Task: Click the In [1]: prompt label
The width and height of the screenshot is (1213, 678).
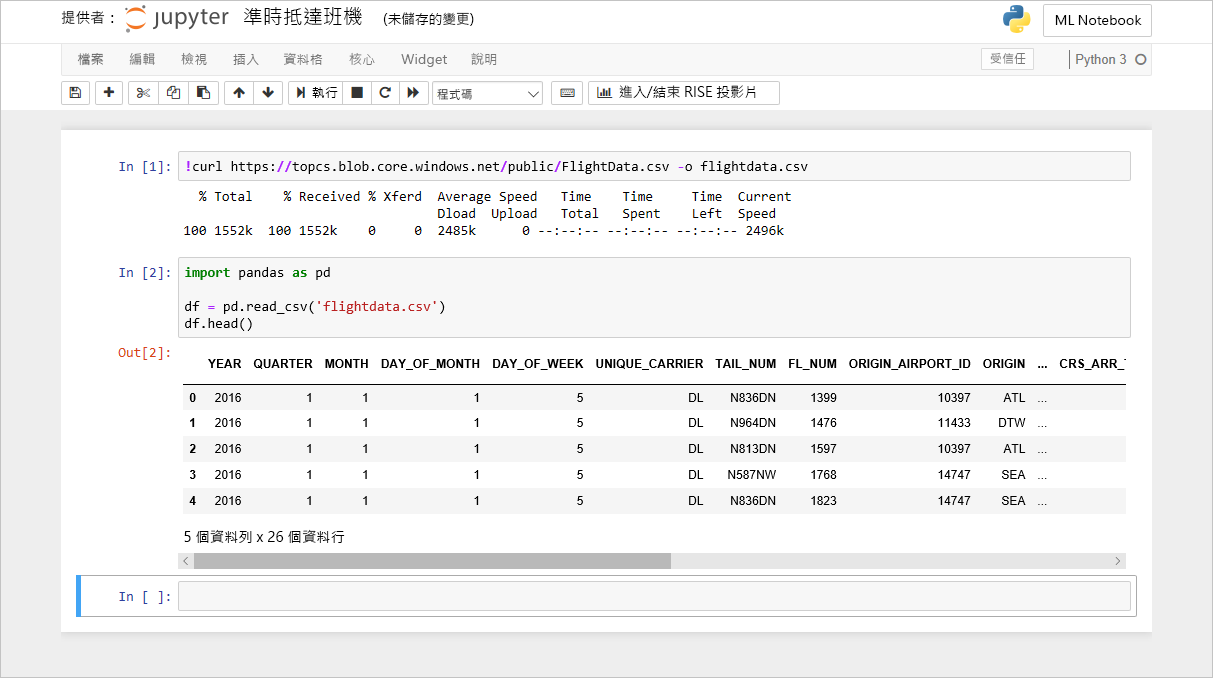Action: [145, 167]
